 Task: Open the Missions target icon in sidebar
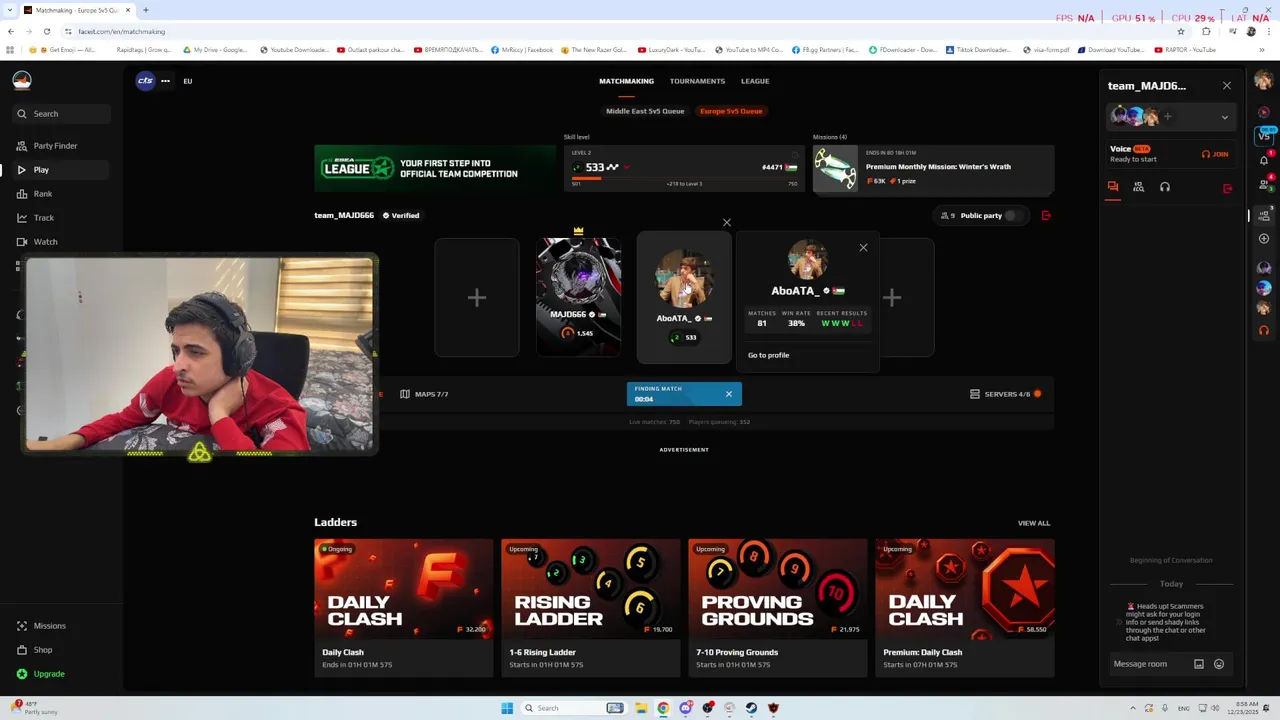[22, 626]
